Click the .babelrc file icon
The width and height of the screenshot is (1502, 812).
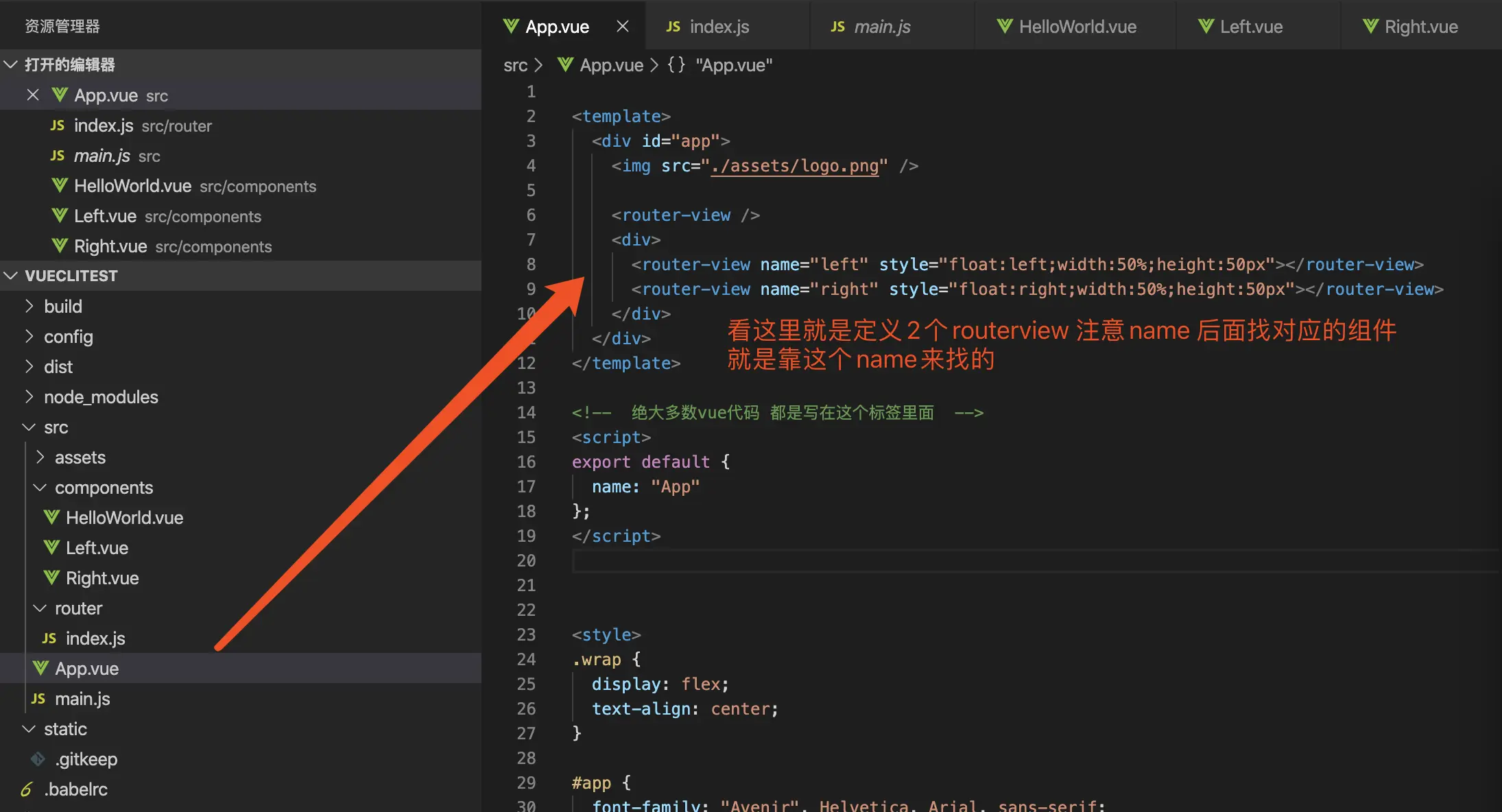(x=27, y=789)
